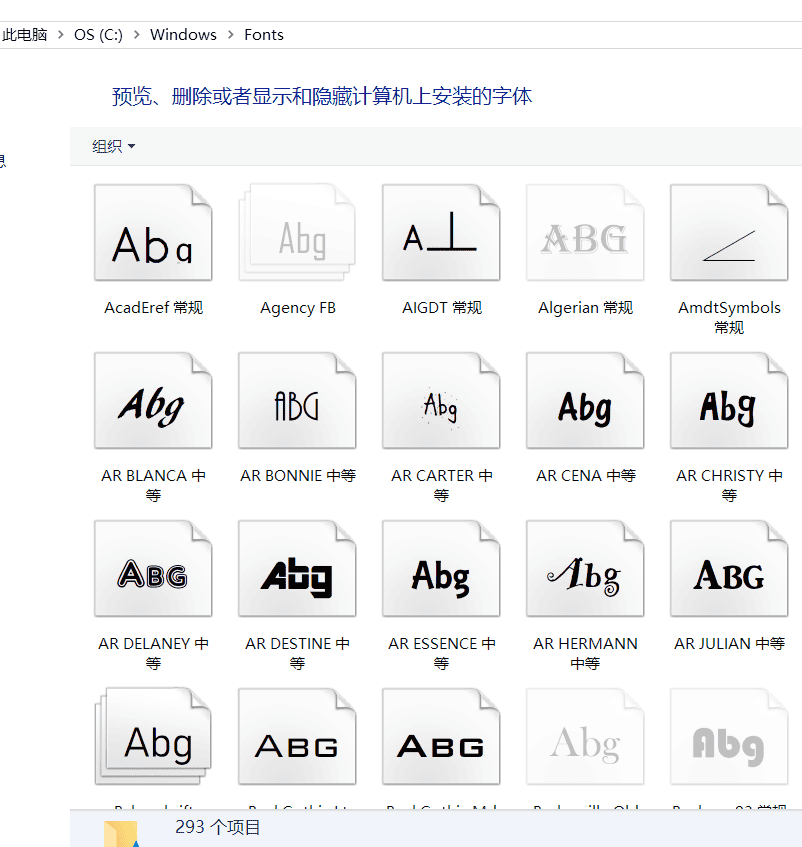
Task: Select the AR BONNIE font icon
Action: coord(297,401)
